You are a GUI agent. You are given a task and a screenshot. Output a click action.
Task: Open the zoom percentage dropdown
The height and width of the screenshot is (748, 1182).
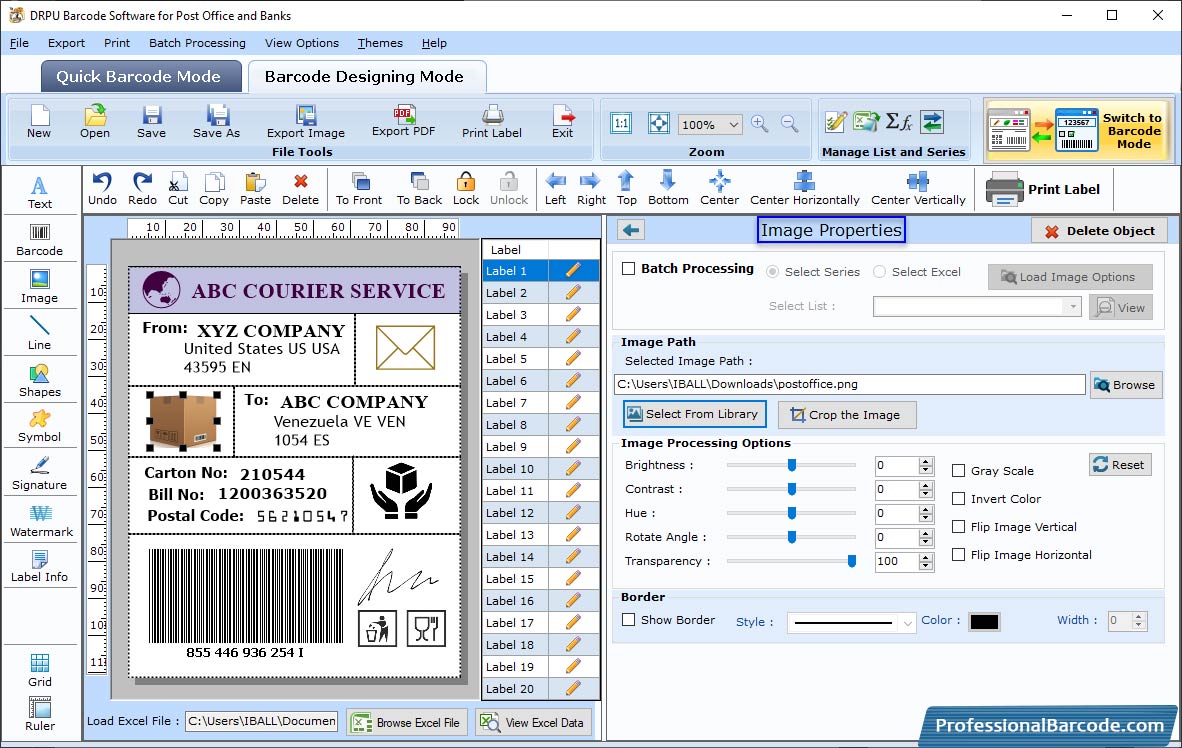pos(733,124)
